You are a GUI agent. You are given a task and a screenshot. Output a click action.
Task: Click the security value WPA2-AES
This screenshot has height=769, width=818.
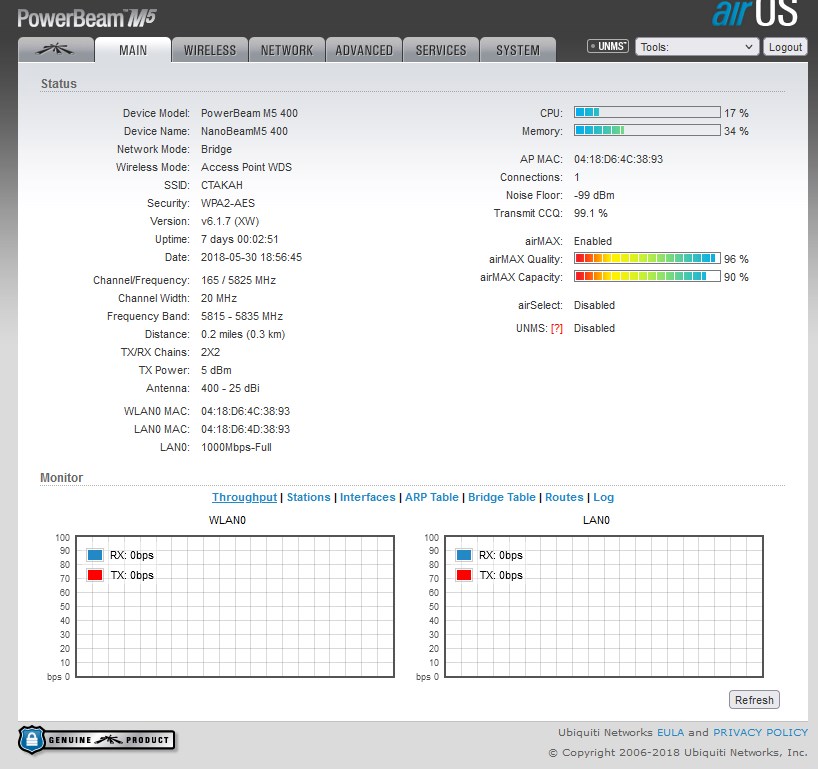coord(228,203)
